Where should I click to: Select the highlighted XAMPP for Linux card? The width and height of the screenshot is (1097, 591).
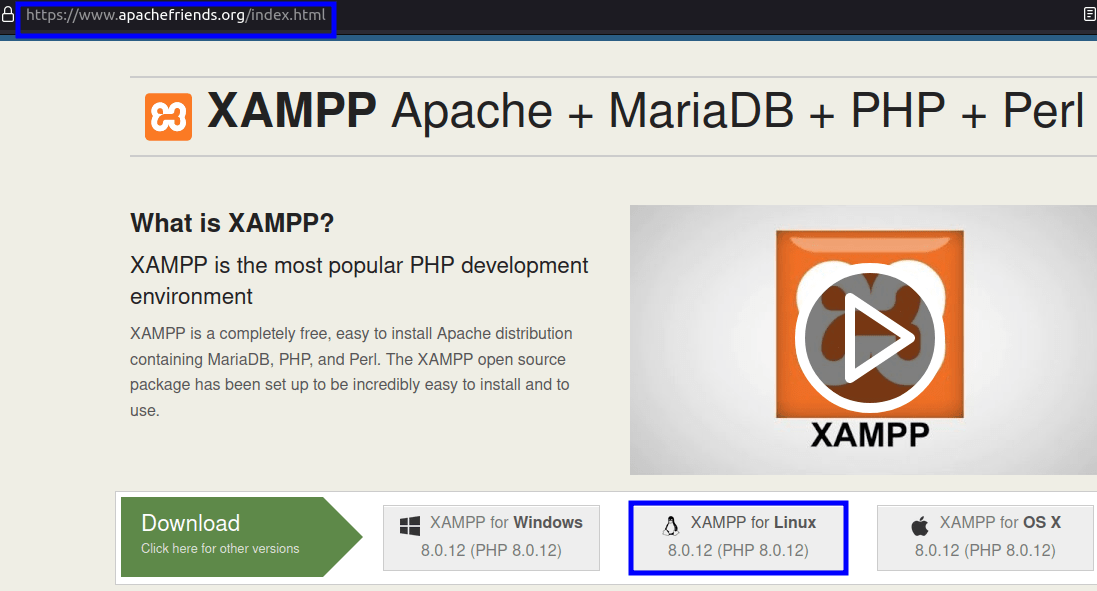point(738,535)
